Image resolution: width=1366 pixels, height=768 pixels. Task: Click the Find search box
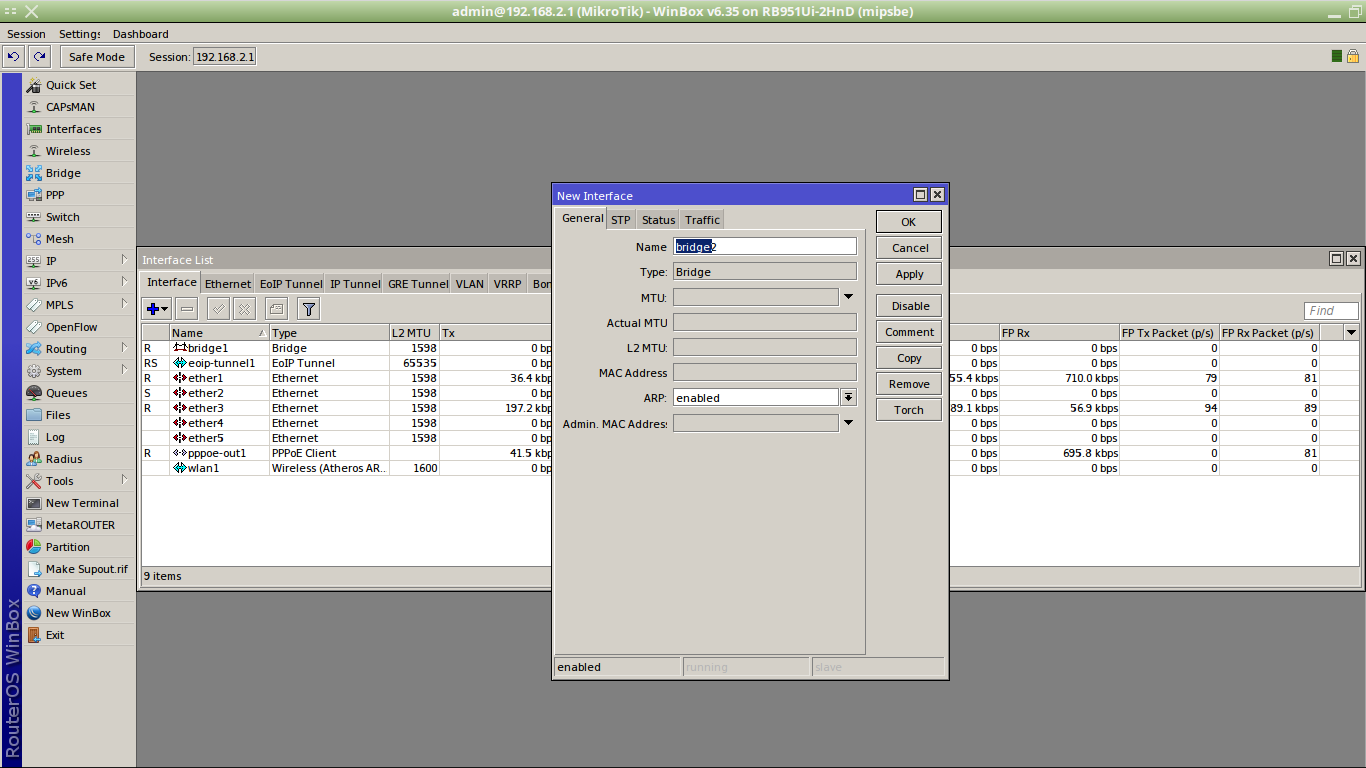[x=1331, y=311]
